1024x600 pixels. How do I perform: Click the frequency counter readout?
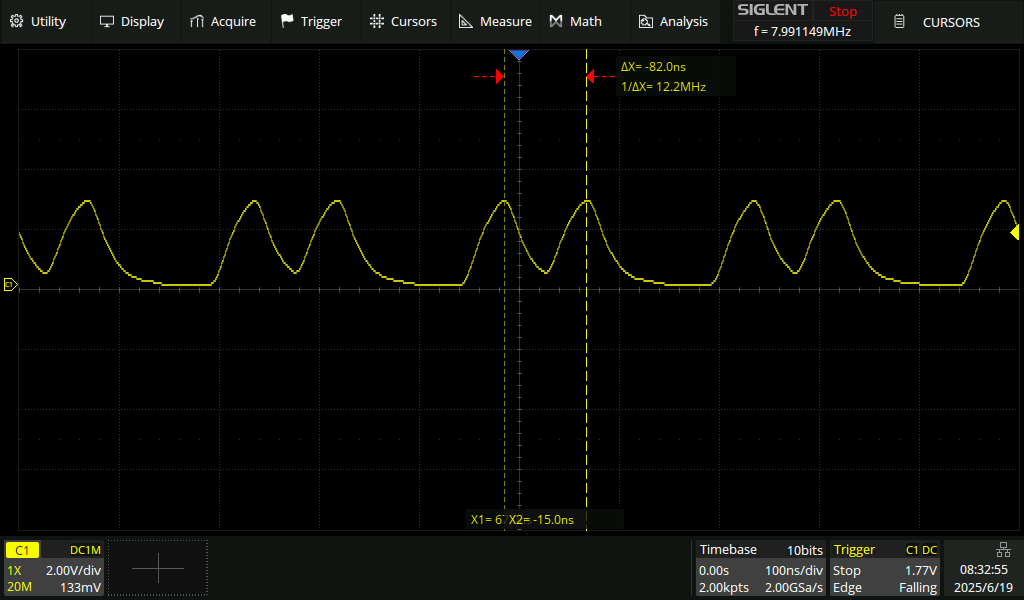(x=803, y=31)
